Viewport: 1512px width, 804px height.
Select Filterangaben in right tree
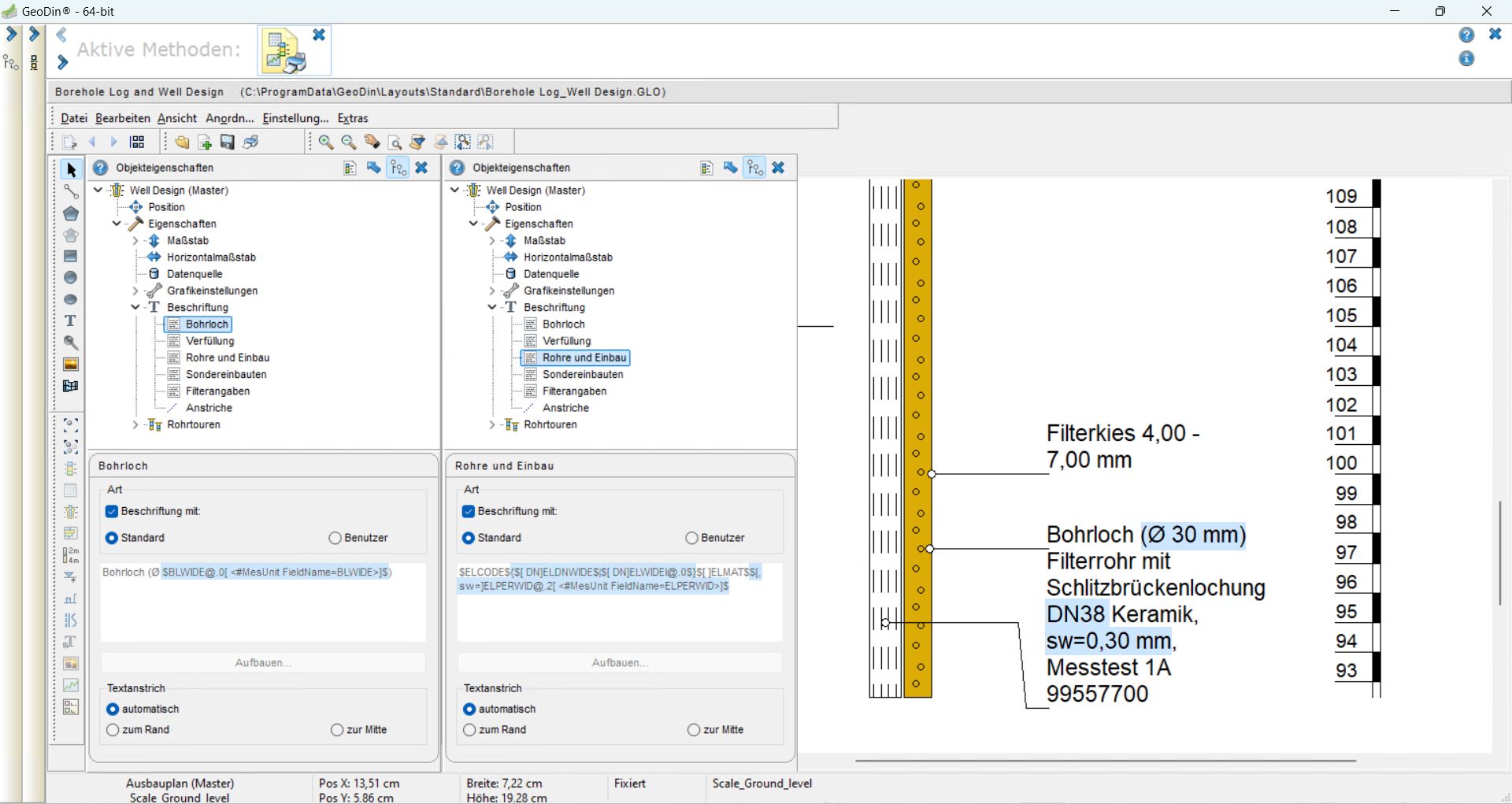(574, 391)
